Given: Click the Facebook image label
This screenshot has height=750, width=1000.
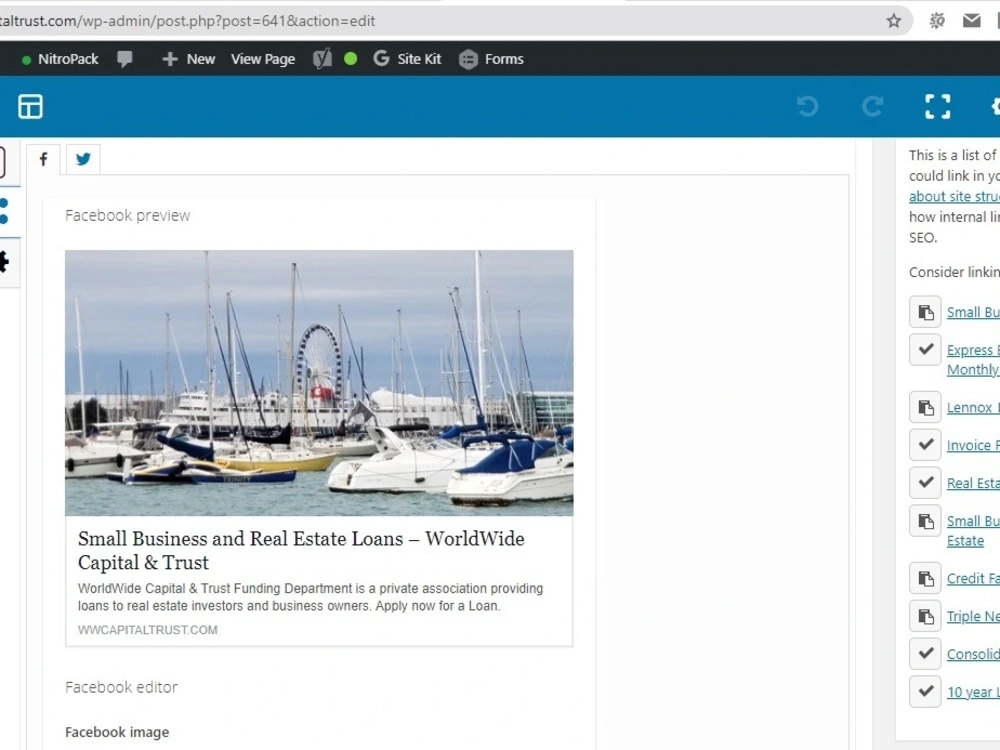Looking at the screenshot, I should [117, 732].
